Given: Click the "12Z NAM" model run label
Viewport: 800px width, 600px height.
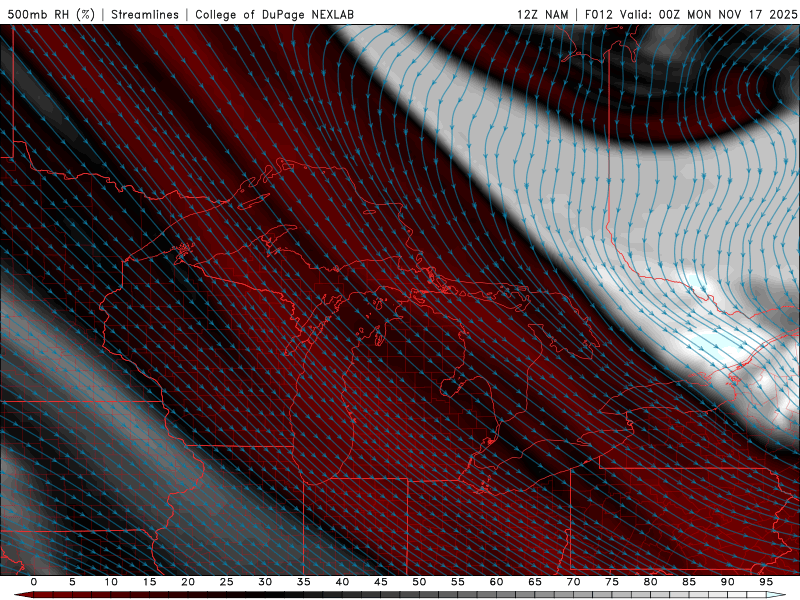Looking at the screenshot, I should (542, 14).
